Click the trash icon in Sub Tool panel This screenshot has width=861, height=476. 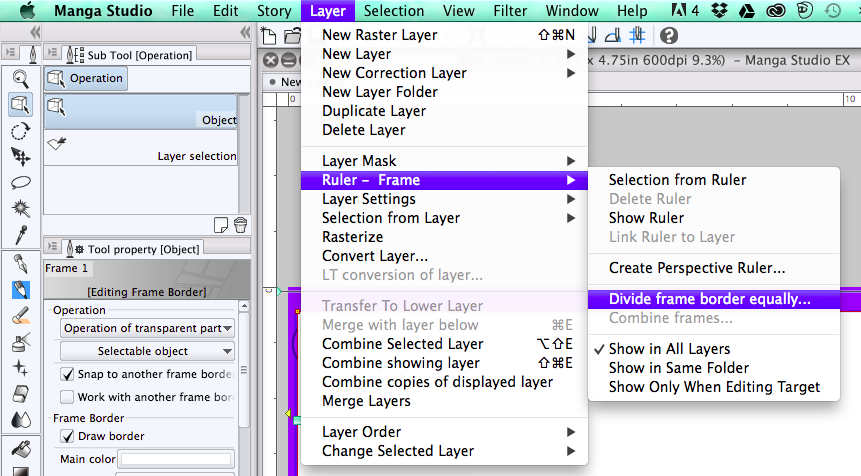click(240, 224)
